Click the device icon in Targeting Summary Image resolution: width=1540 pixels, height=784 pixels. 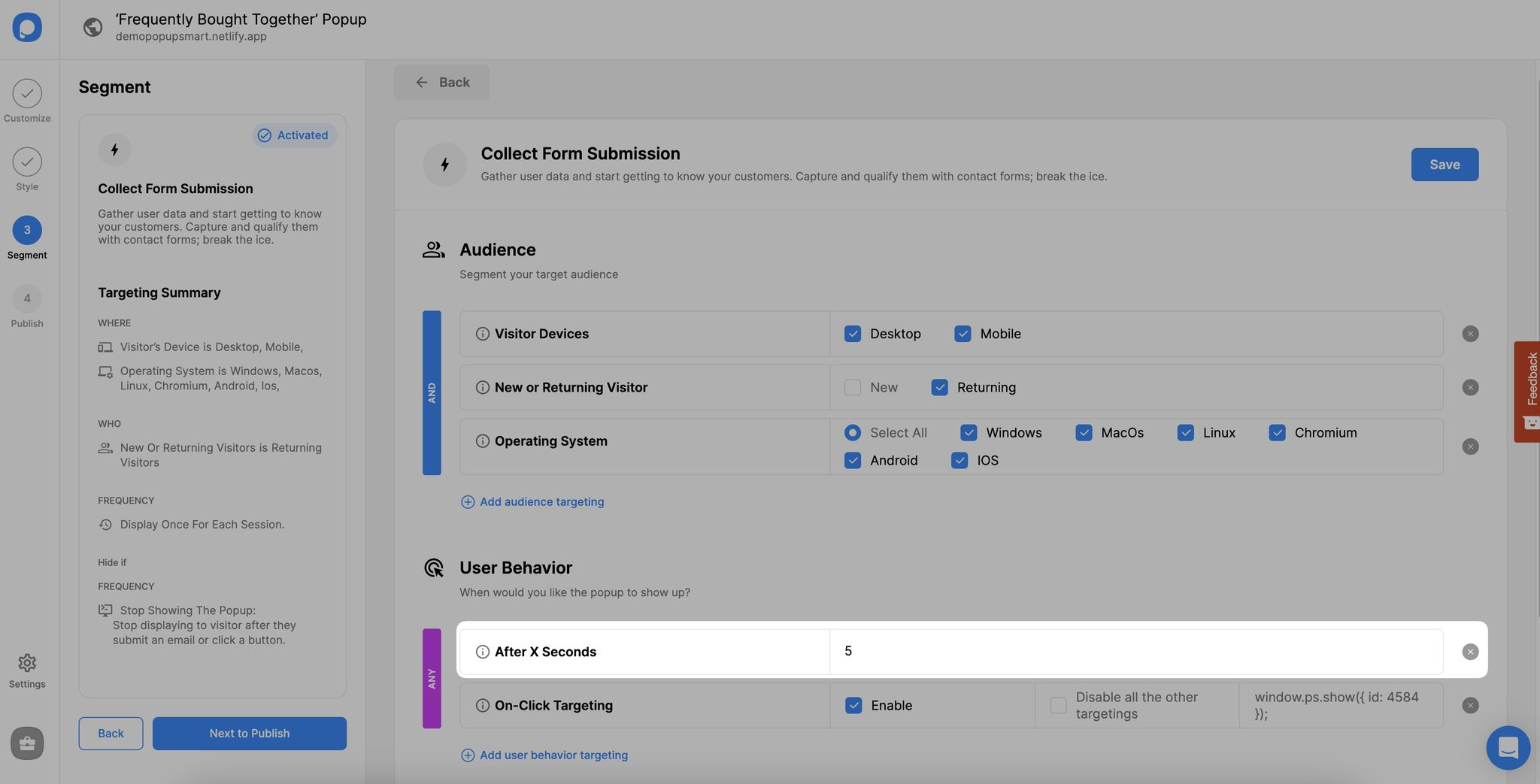[x=105, y=347]
